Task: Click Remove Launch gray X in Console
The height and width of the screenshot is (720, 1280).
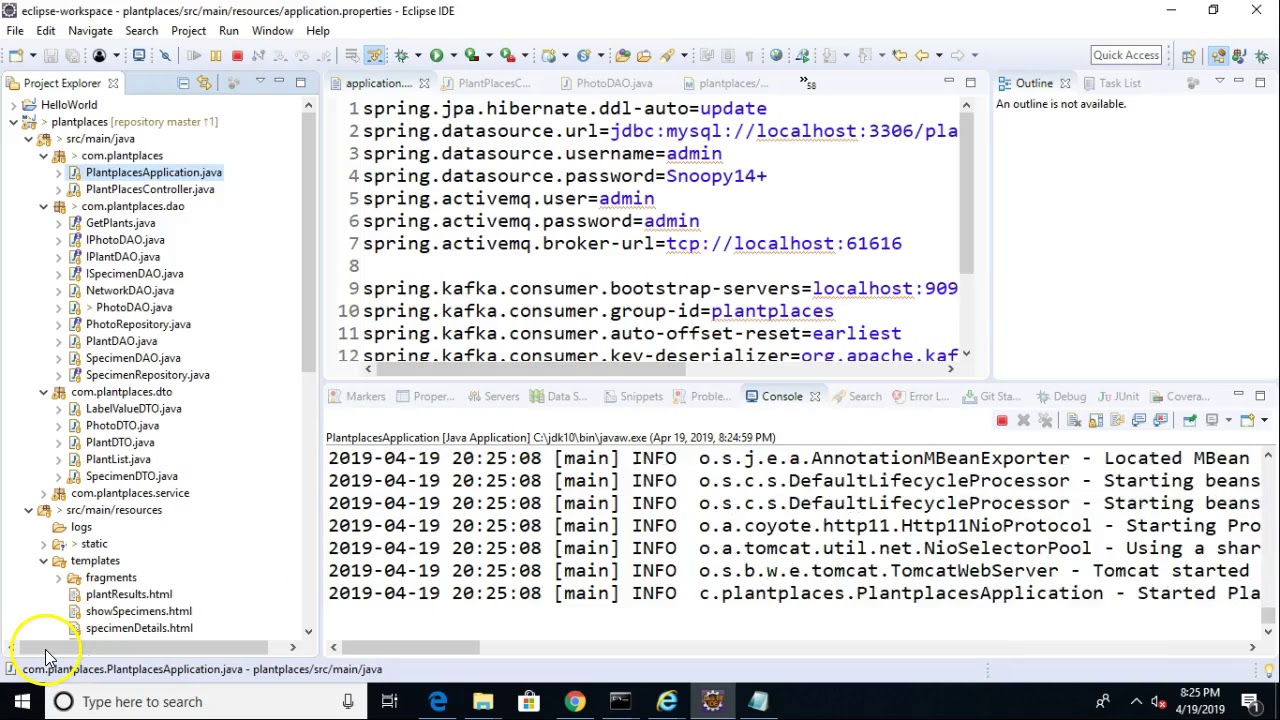Action: coord(1023,420)
